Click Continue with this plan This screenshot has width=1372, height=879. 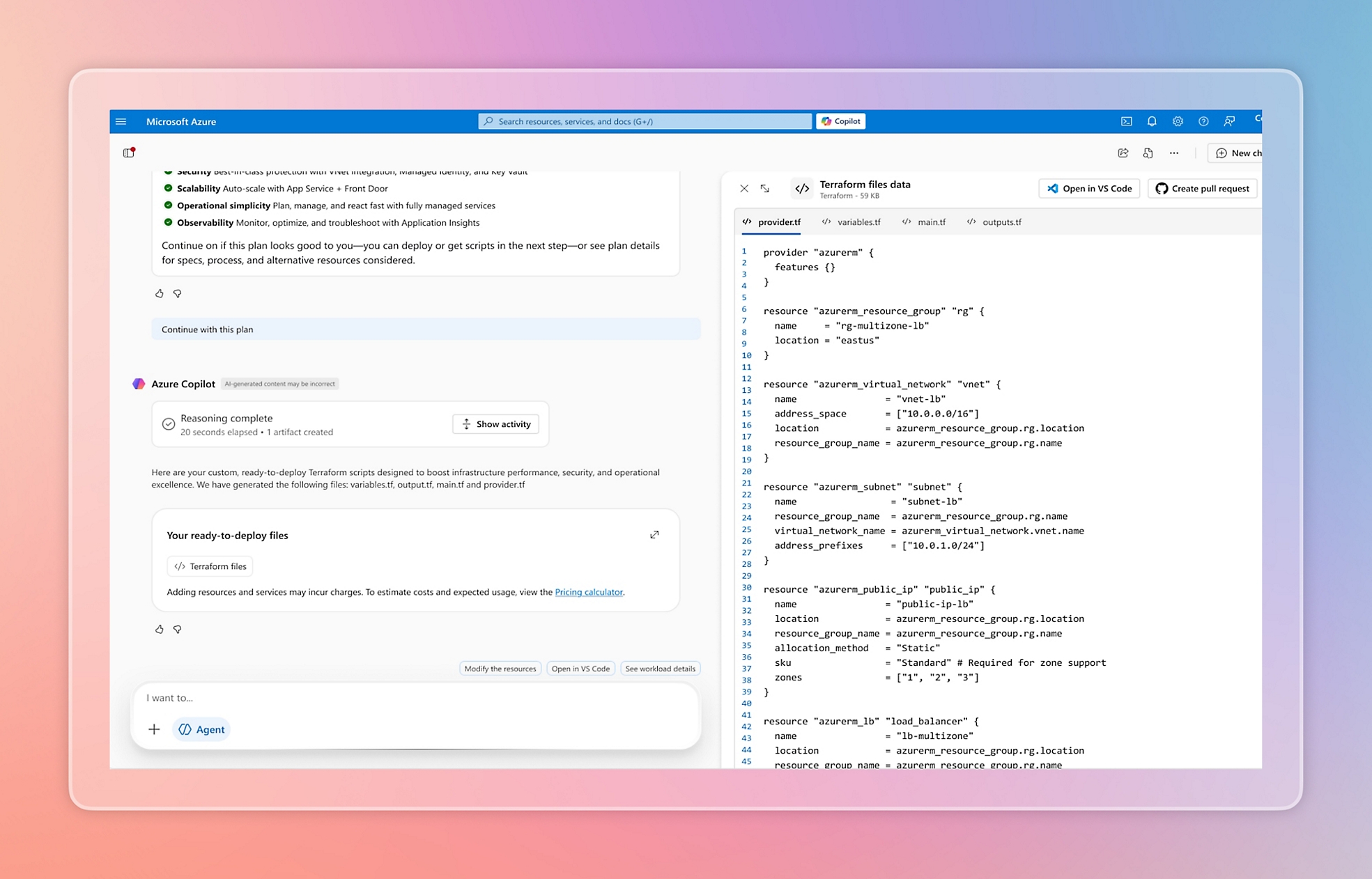pyautogui.click(x=207, y=329)
